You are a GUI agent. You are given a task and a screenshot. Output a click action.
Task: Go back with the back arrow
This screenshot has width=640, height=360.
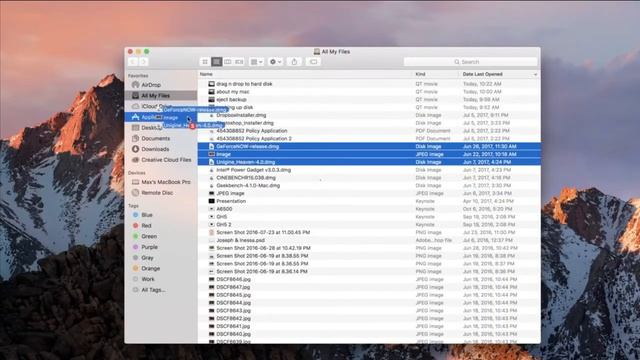[133, 62]
